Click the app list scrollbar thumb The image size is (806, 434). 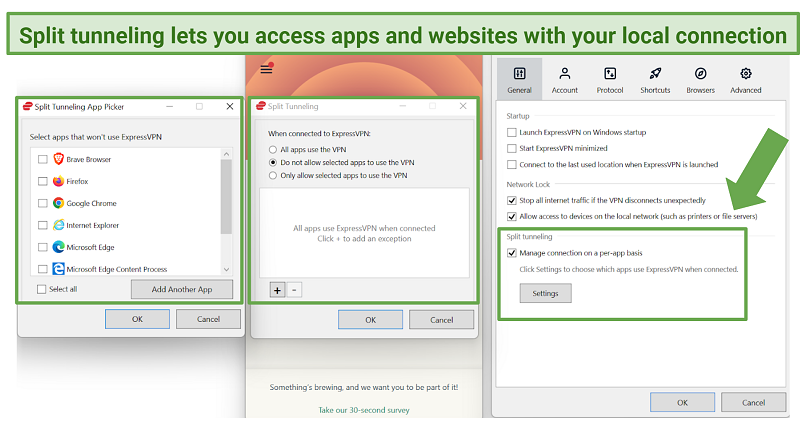226,196
